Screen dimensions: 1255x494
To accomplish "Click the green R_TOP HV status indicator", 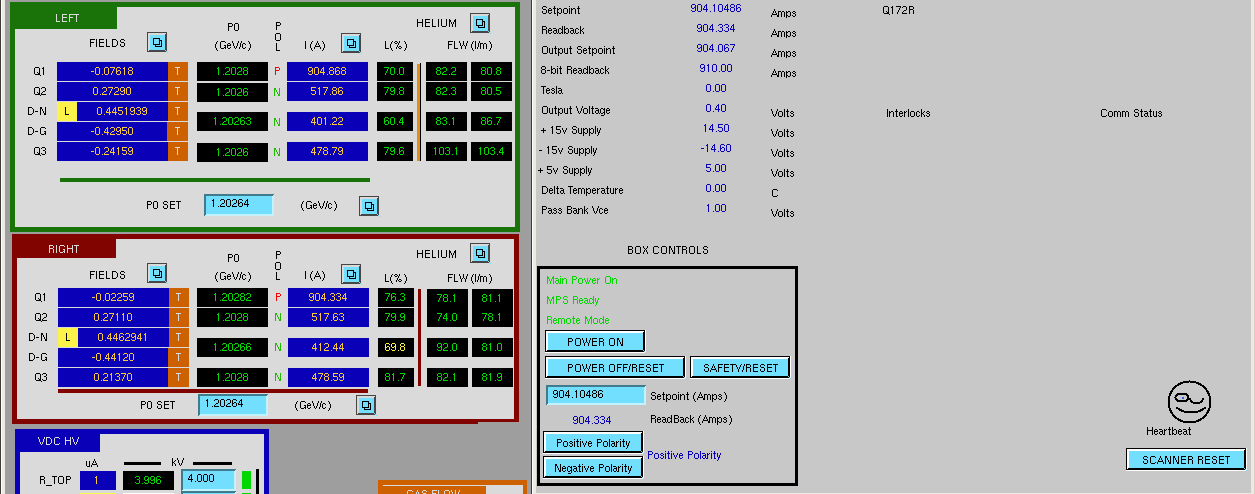I will tap(246, 480).
